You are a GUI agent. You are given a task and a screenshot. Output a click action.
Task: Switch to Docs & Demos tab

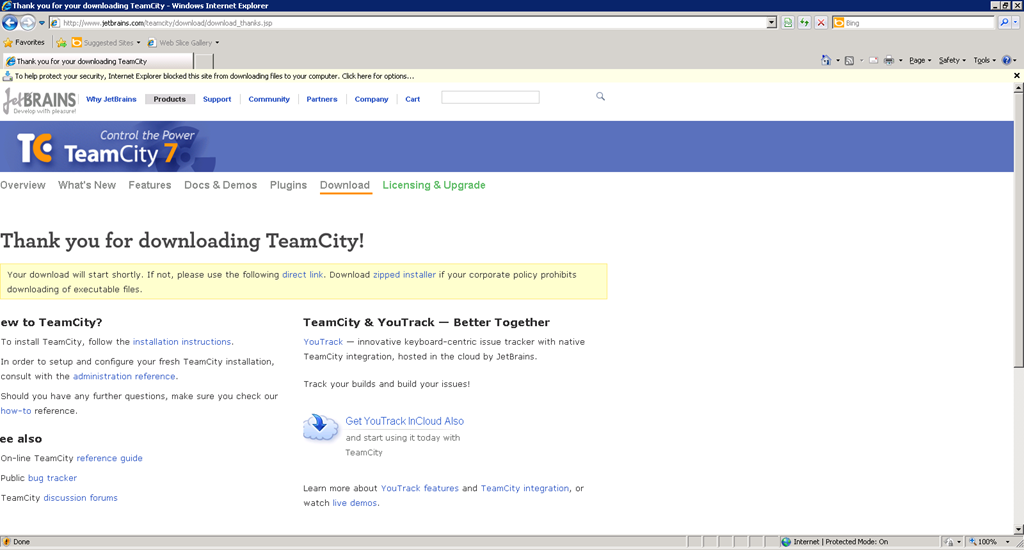click(x=221, y=185)
